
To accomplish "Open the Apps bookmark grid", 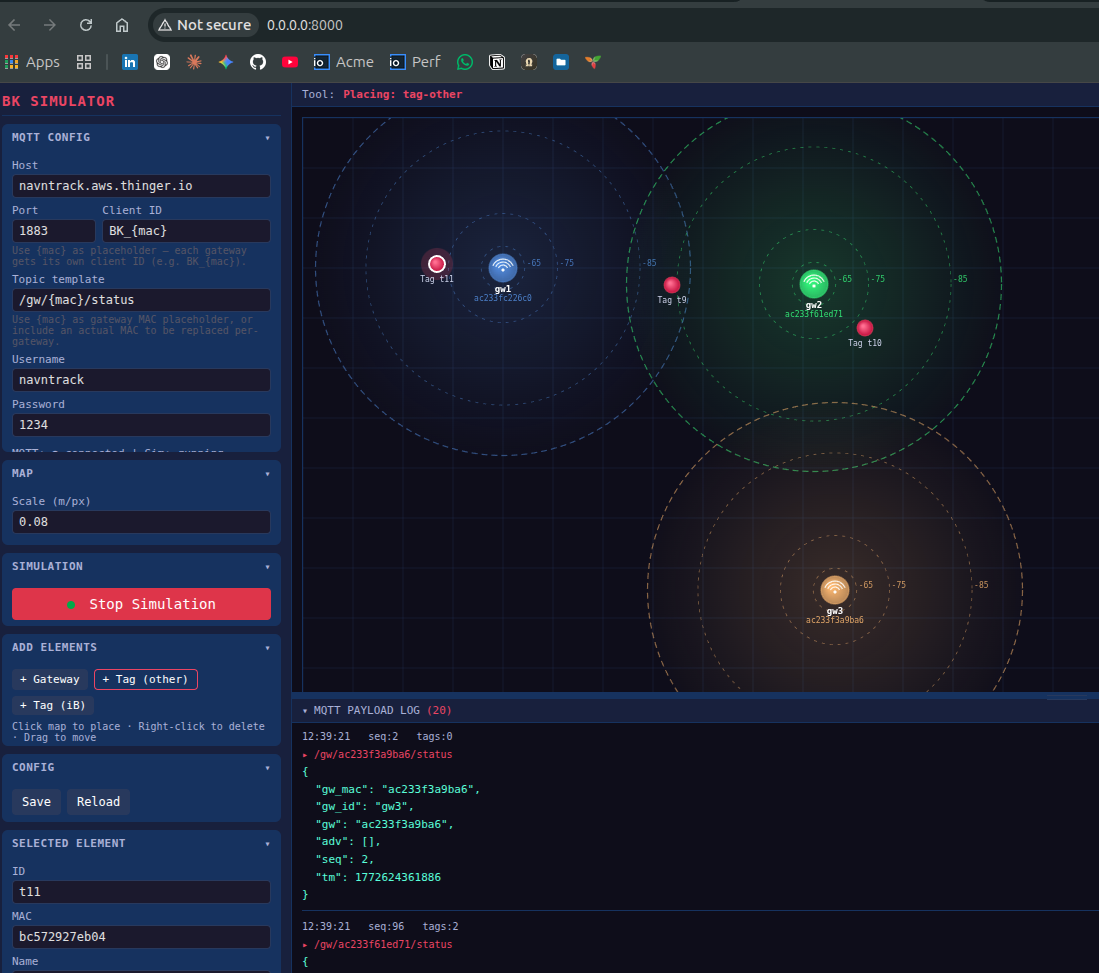I will point(32,62).
